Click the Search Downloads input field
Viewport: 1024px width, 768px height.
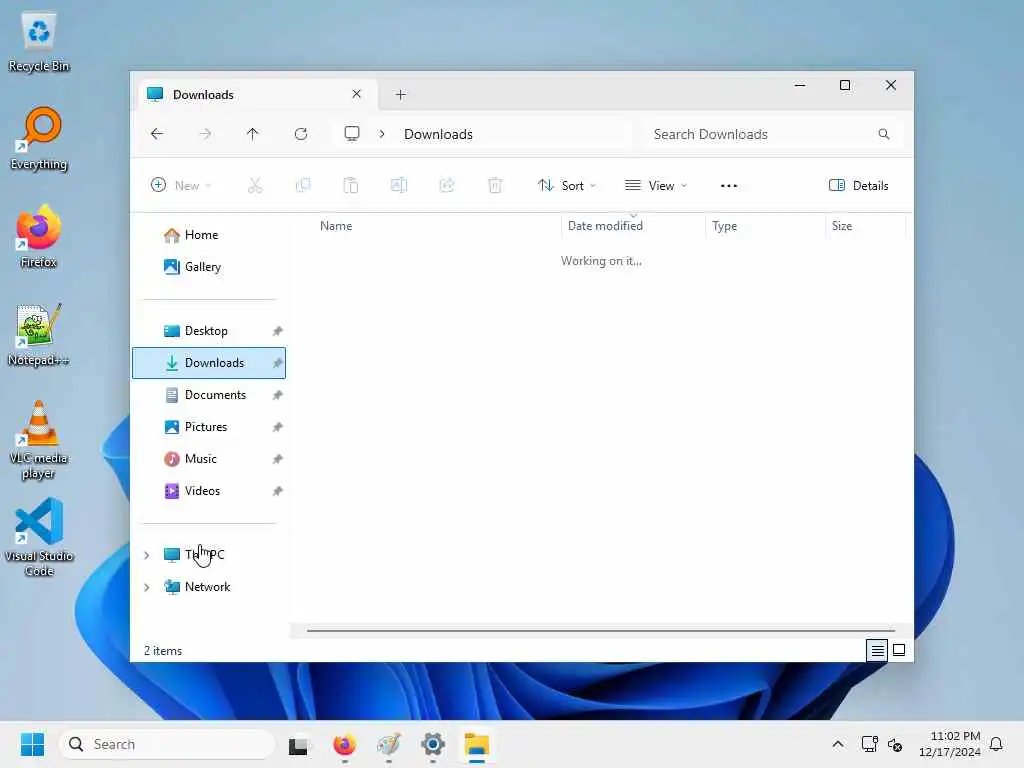pyautogui.click(x=771, y=134)
